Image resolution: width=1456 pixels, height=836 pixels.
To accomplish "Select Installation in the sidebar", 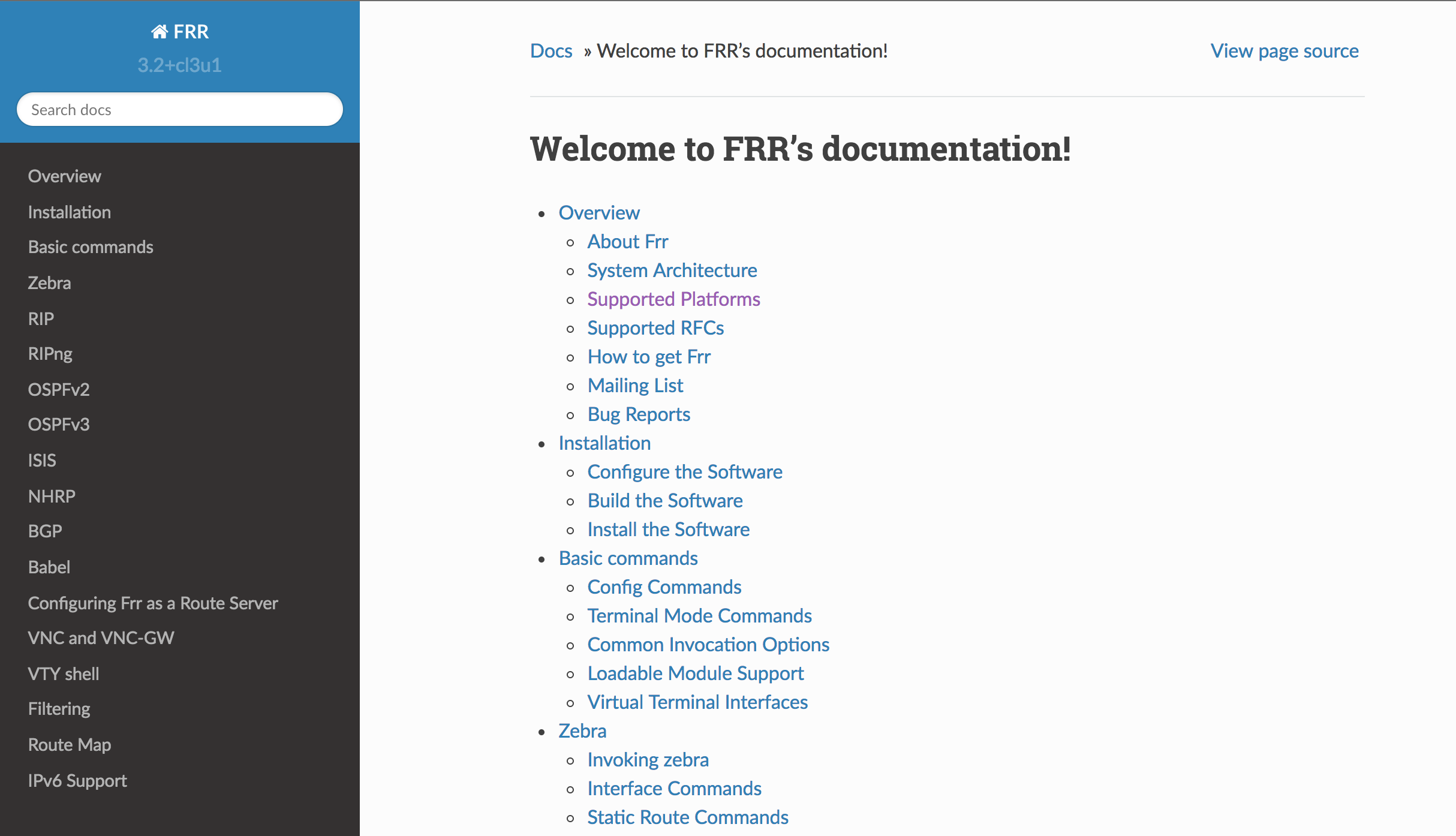I will click(x=69, y=212).
